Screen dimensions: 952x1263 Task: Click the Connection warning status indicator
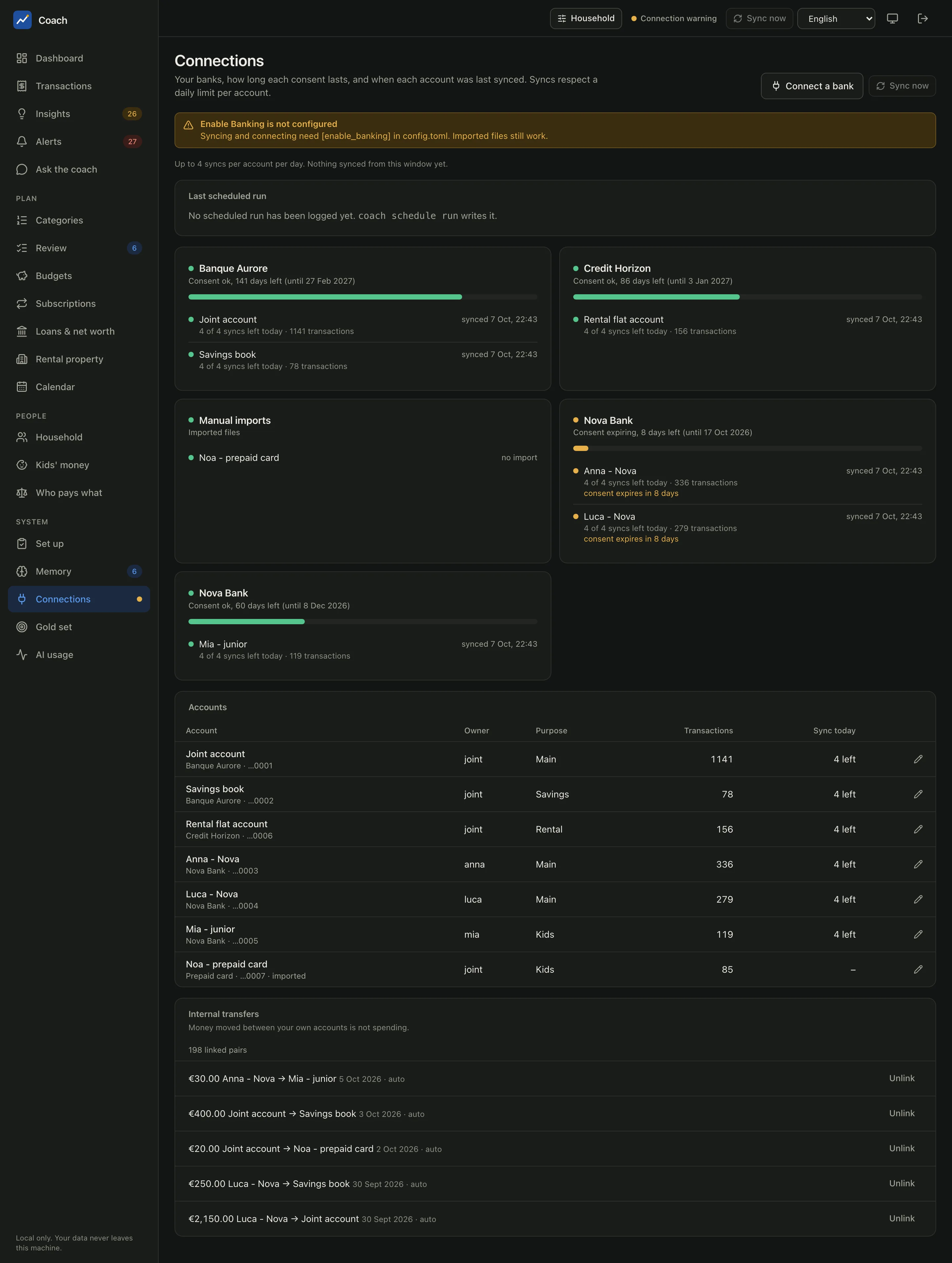673,19
